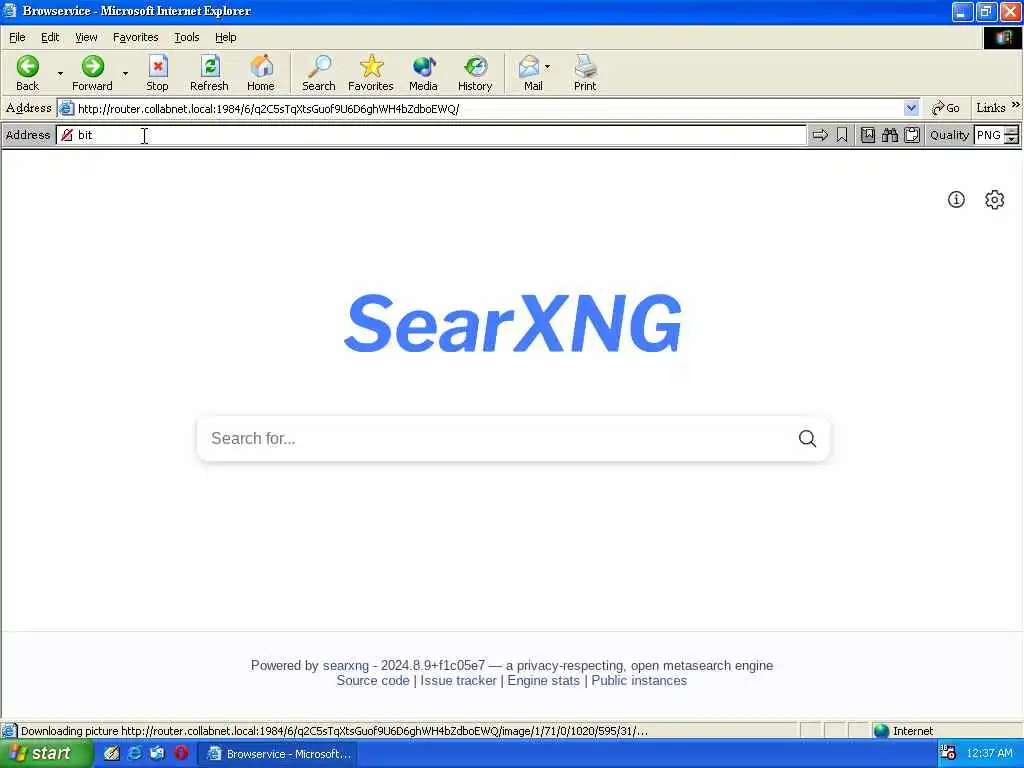
Task: Click Browservice go arrow next to bit
Action: [820, 135]
